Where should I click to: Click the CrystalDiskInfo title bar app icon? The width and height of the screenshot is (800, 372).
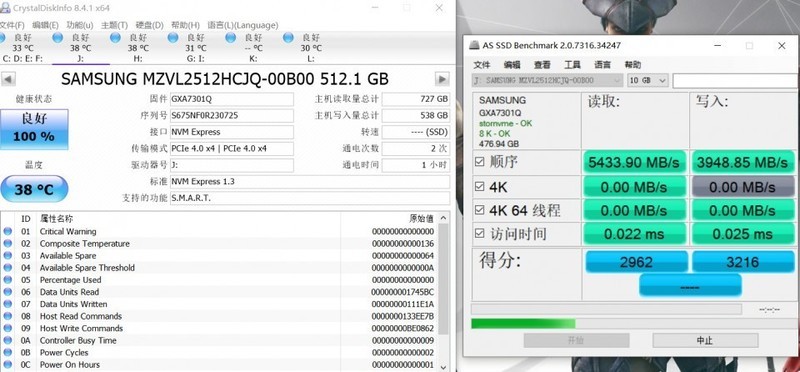coord(4,8)
